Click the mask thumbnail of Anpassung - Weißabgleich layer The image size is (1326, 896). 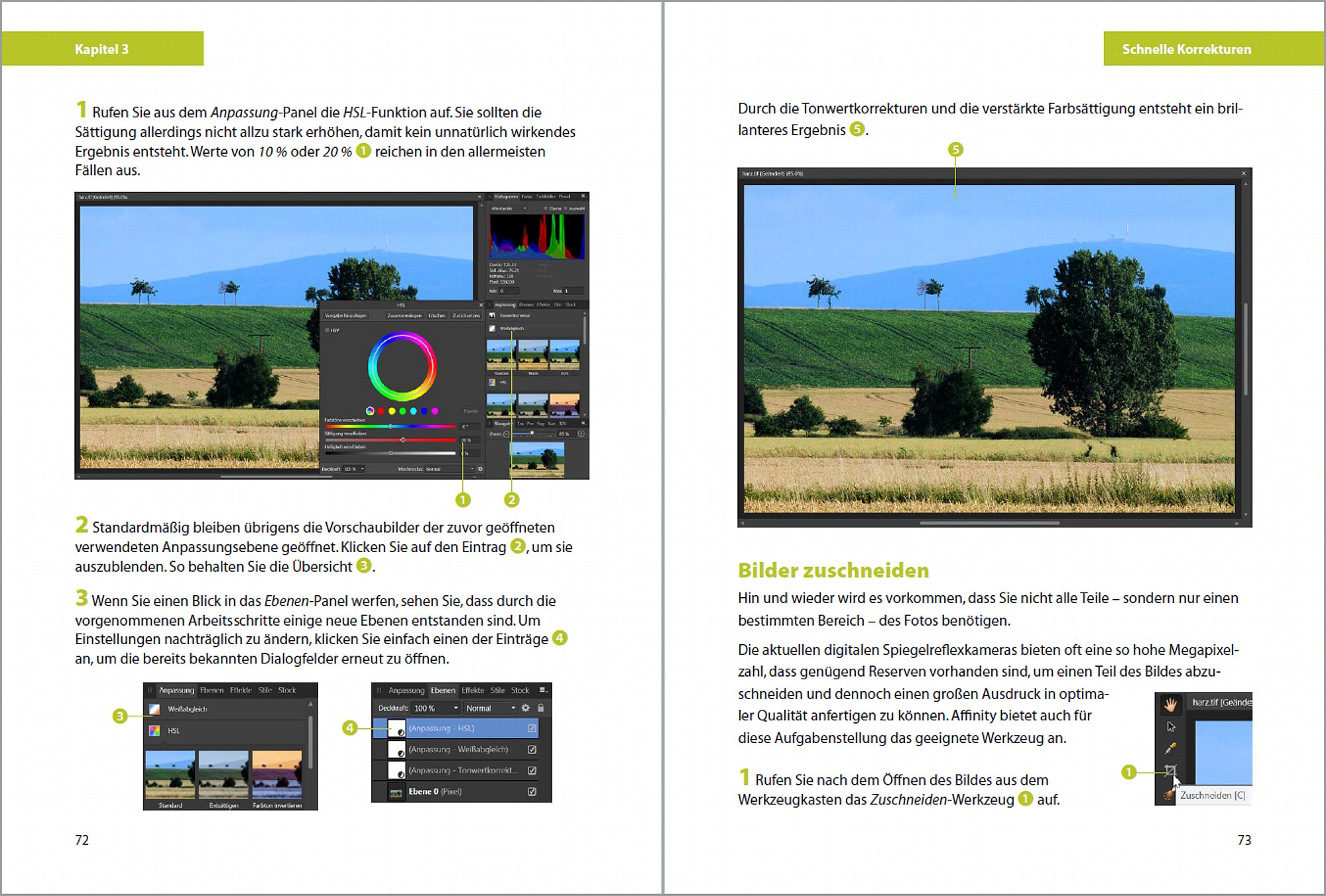tap(396, 750)
